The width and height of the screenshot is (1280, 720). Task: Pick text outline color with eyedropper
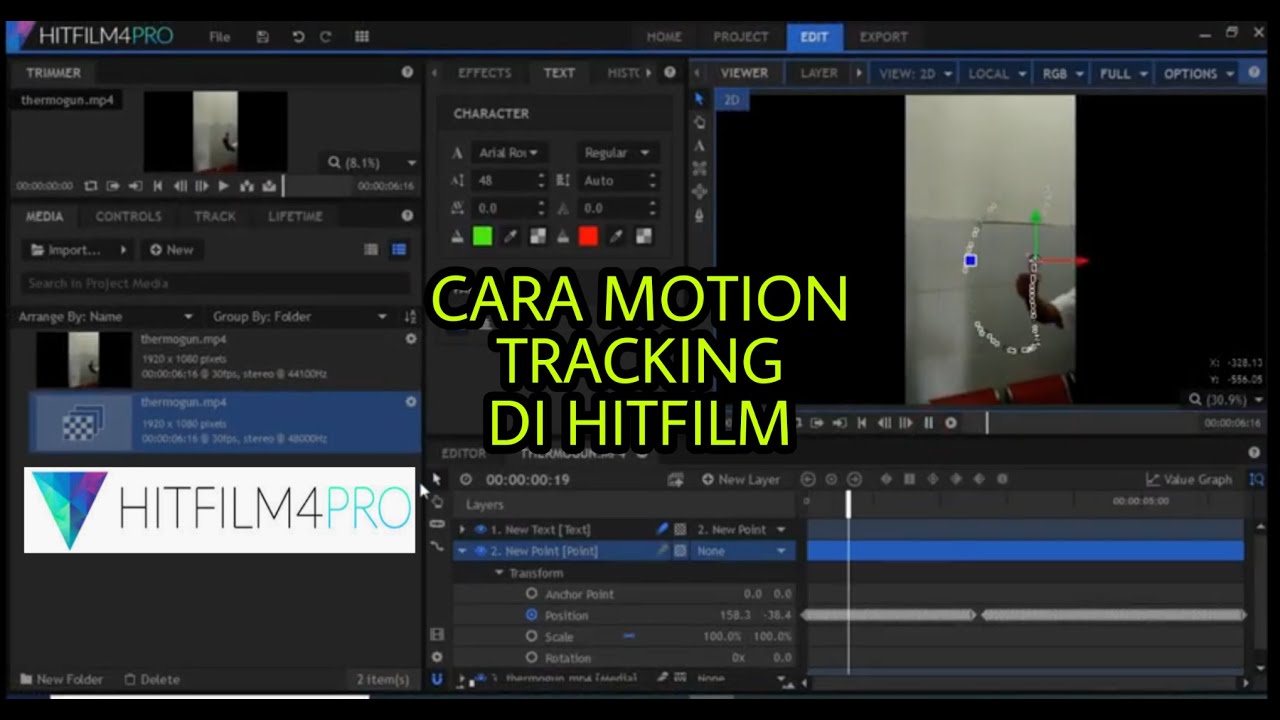616,236
